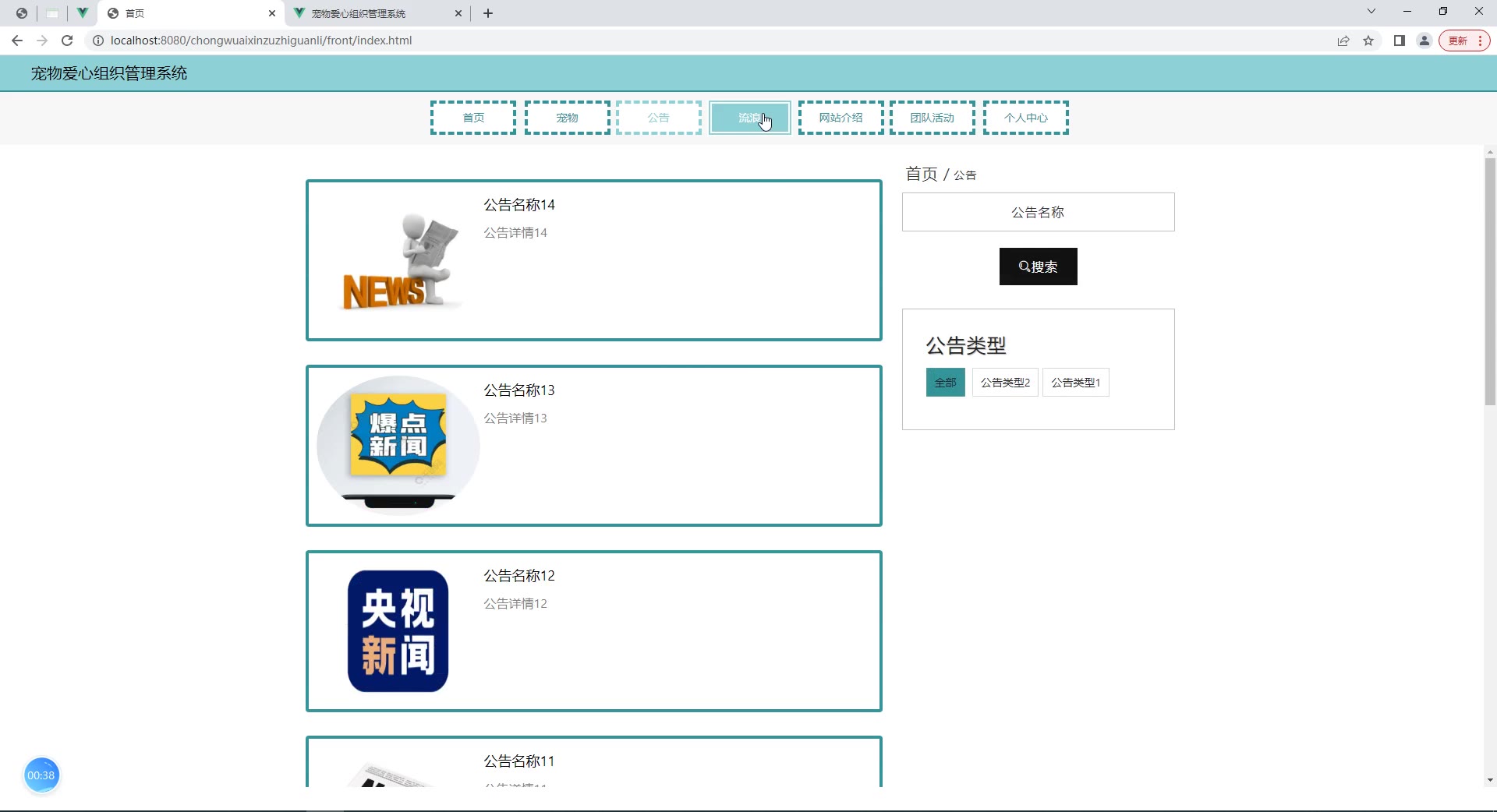This screenshot has height=812, width=1497.
Task: Open a new browser tab
Action: click(x=488, y=13)
